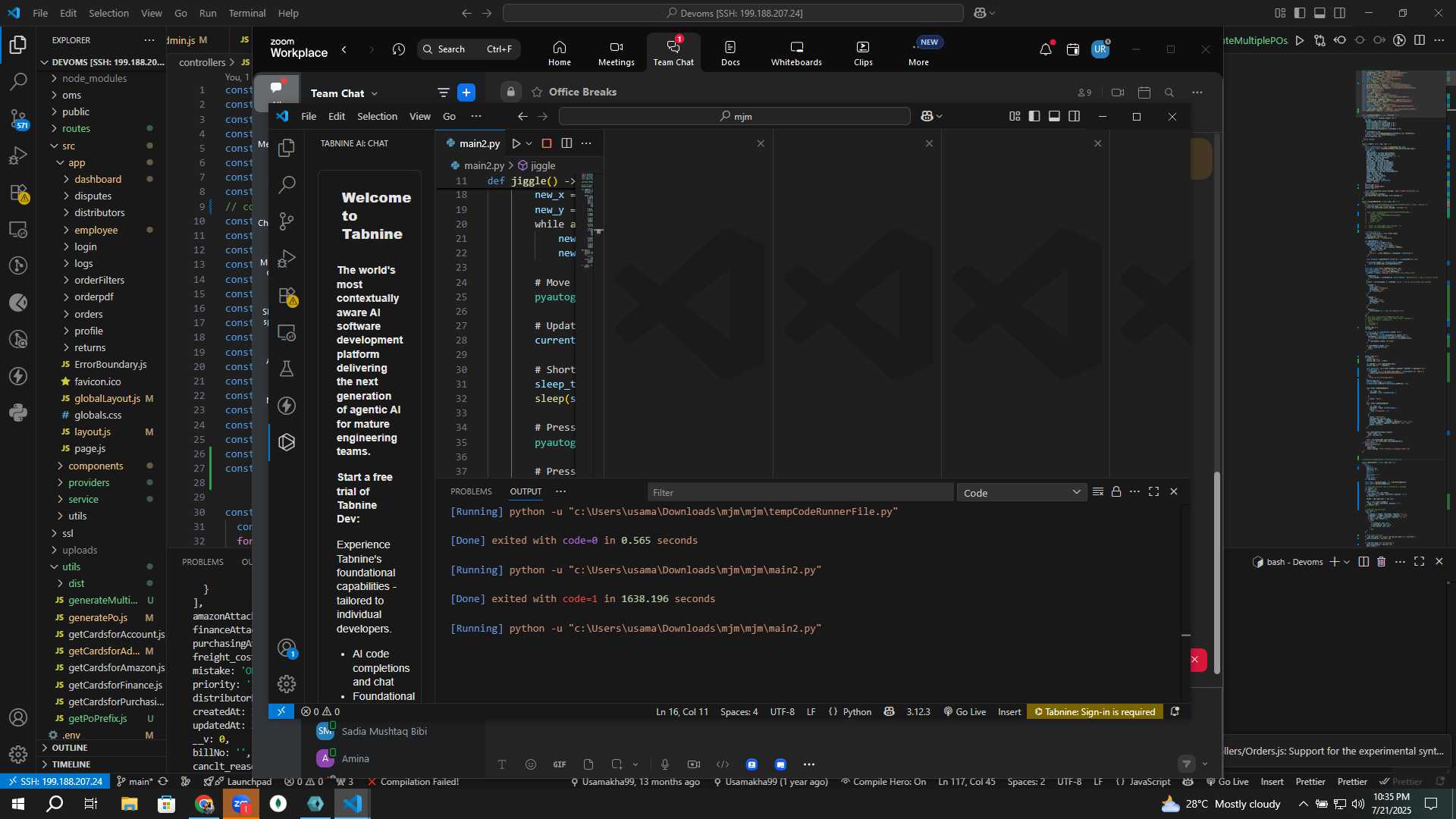The width and height of the screenshot is (1456, 819).
Task: Toggle secondary sidebar in the inner VS Code
Action: click(x=1074, y=116)
